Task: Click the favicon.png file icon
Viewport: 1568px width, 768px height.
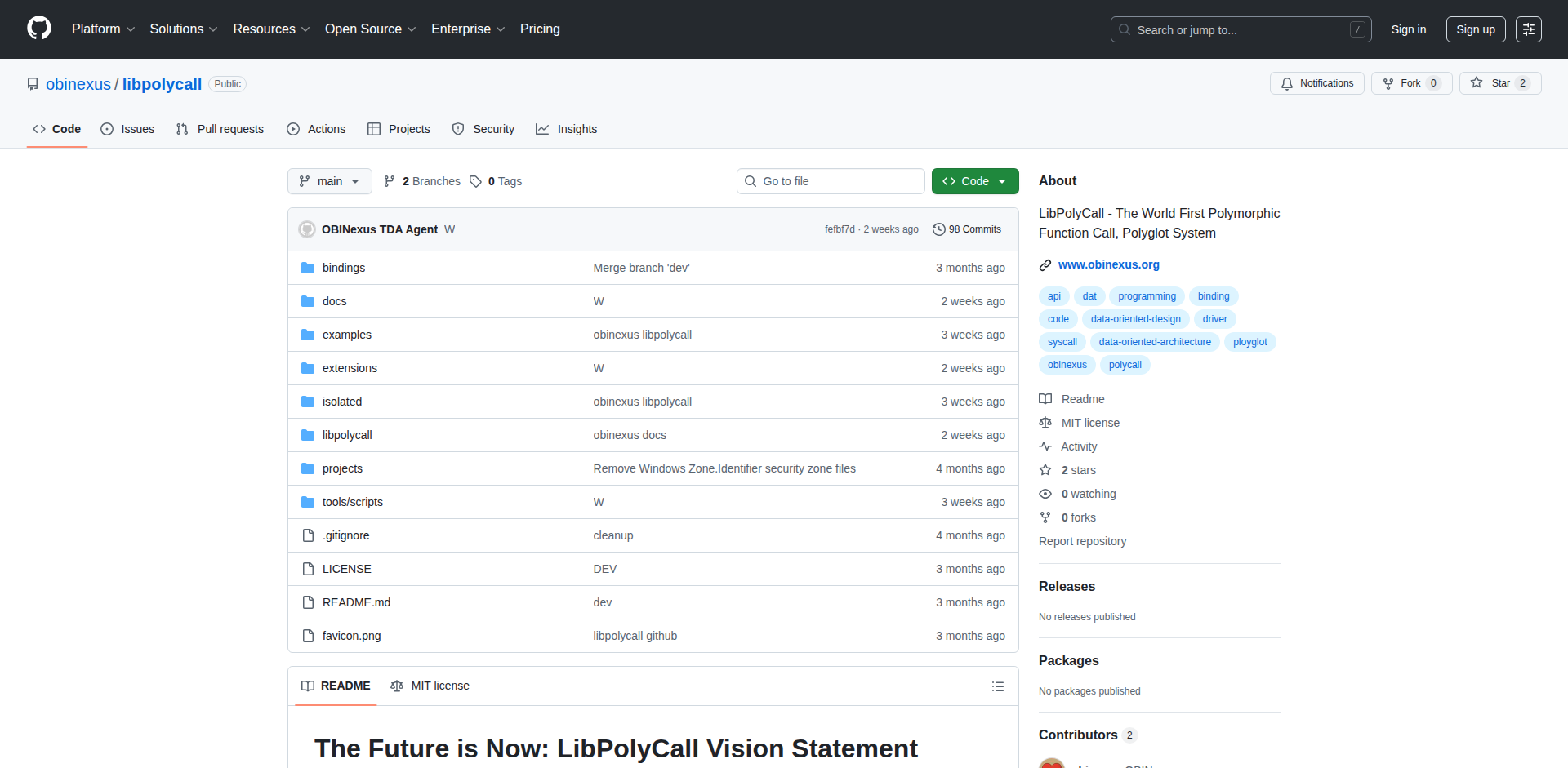Action: tap(308, 636)
